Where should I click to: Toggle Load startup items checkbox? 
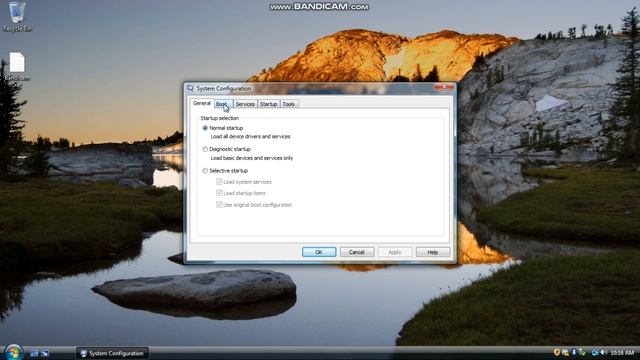pyautogui.click(x=219, y=193)
